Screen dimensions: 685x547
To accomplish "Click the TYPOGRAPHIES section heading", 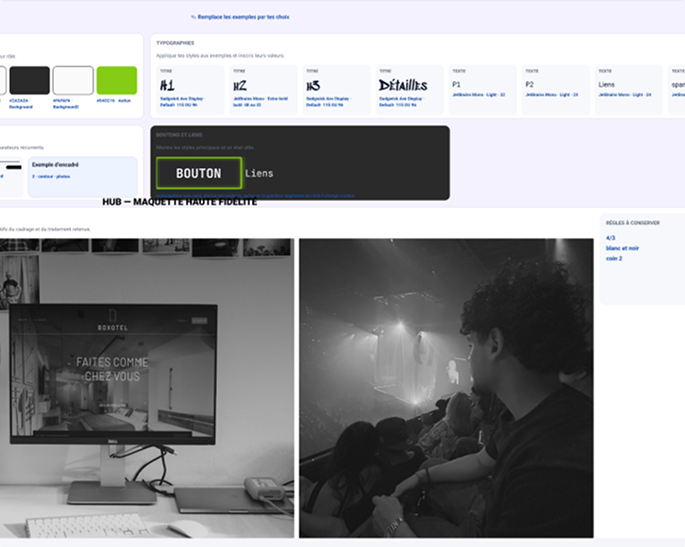I will [x=175, y=43].
